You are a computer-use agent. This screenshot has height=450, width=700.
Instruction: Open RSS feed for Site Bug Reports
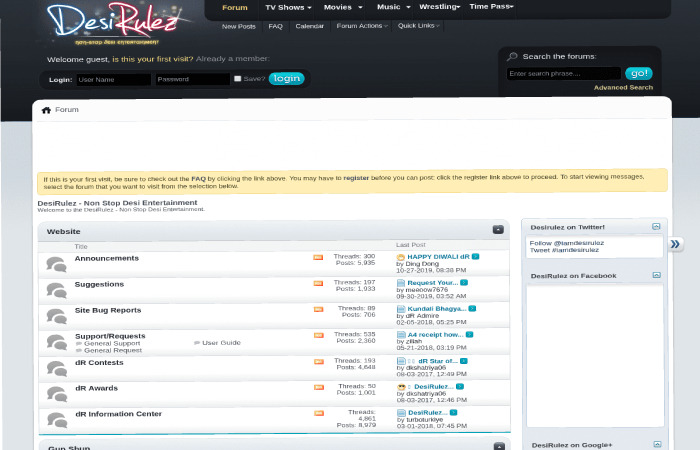318,309
